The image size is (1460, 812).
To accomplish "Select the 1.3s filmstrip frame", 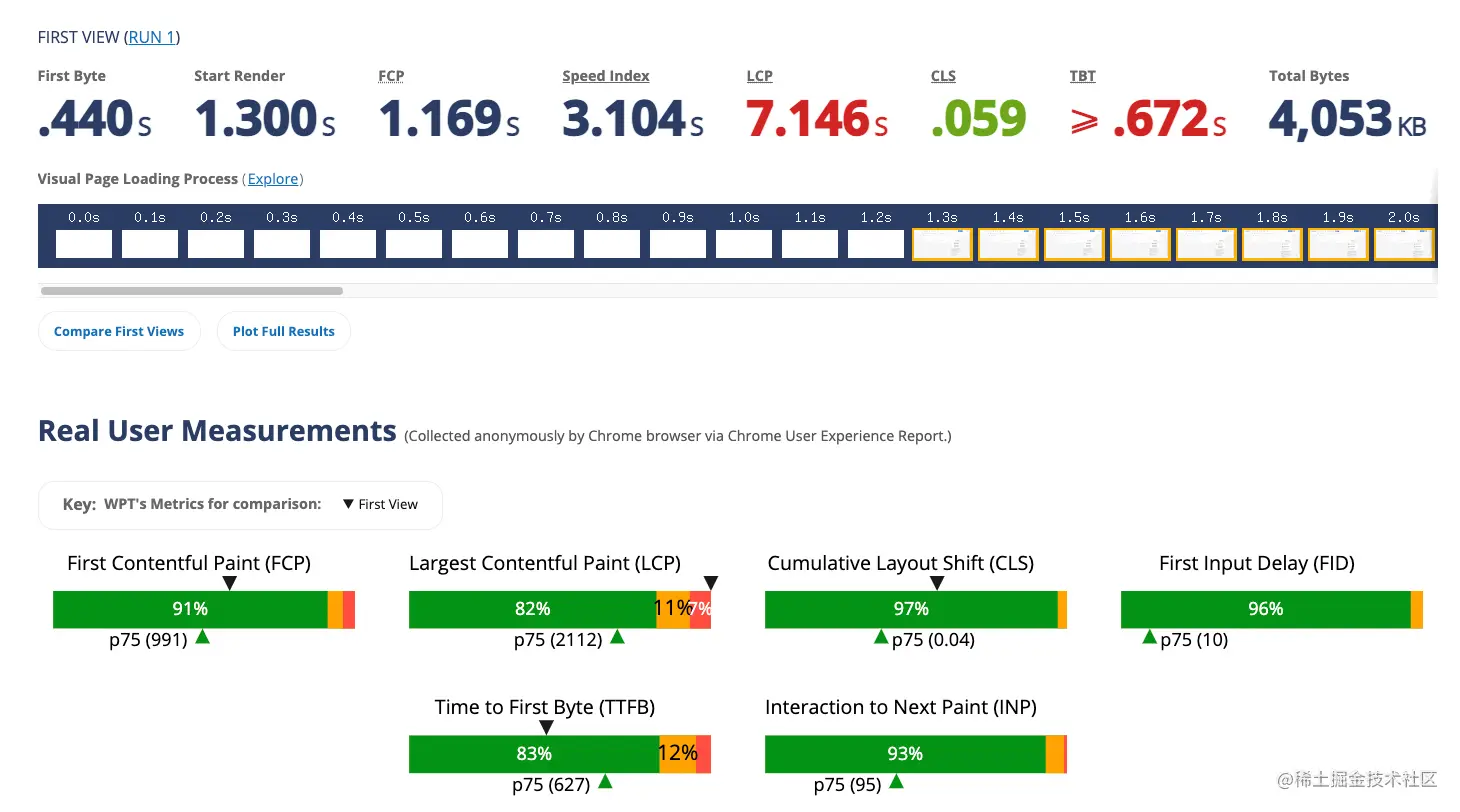I will tap(942, 244).
